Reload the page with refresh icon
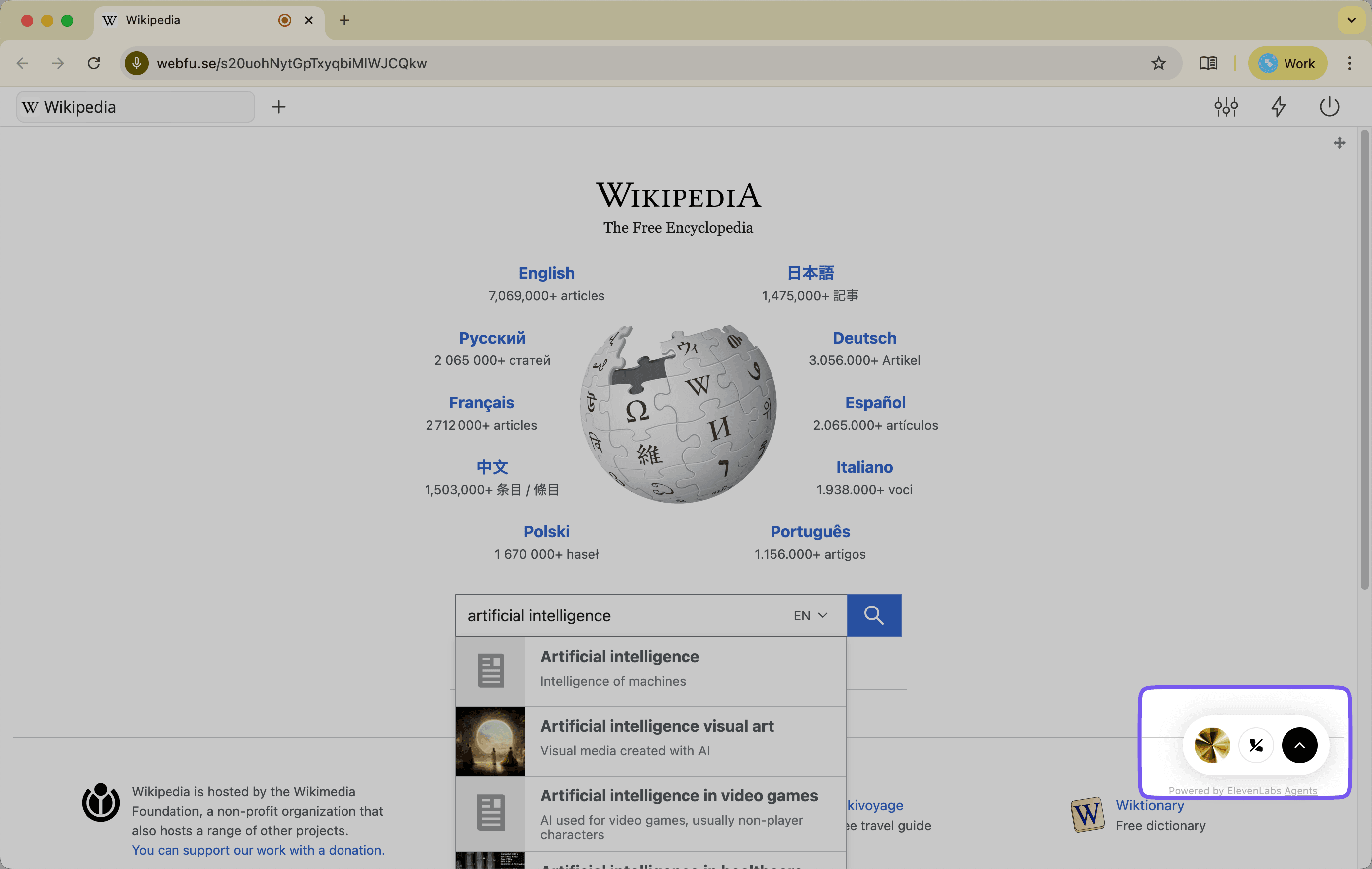Screen dimensions: 1372x869 [94, 63]
